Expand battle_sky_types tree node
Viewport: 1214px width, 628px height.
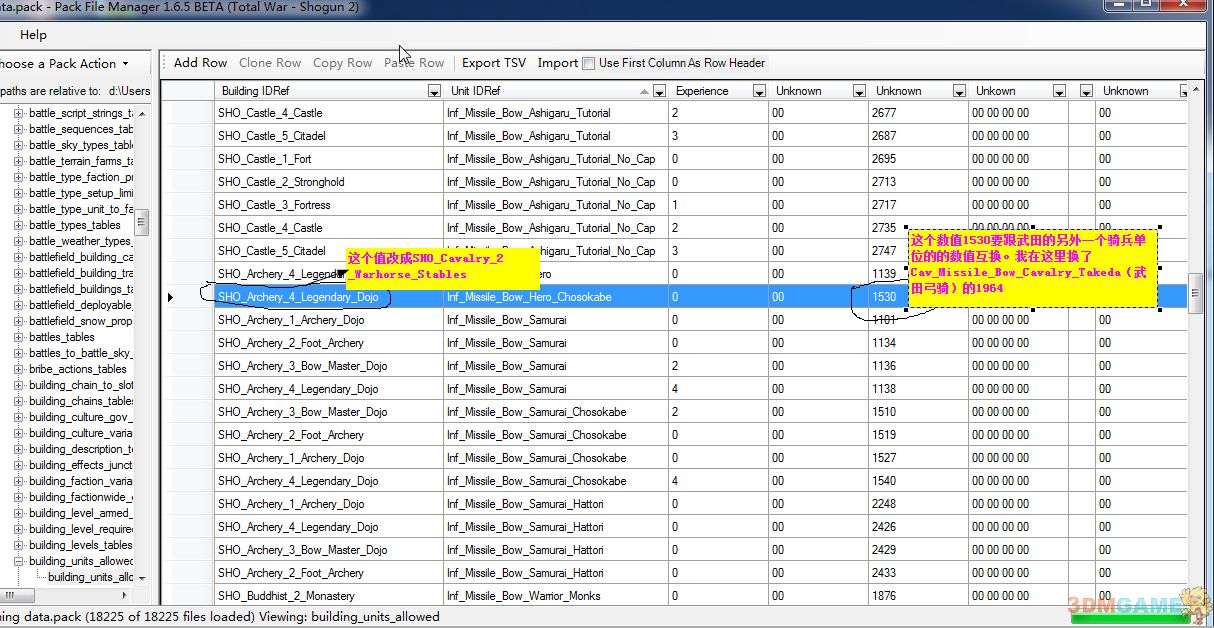(19, 145)
